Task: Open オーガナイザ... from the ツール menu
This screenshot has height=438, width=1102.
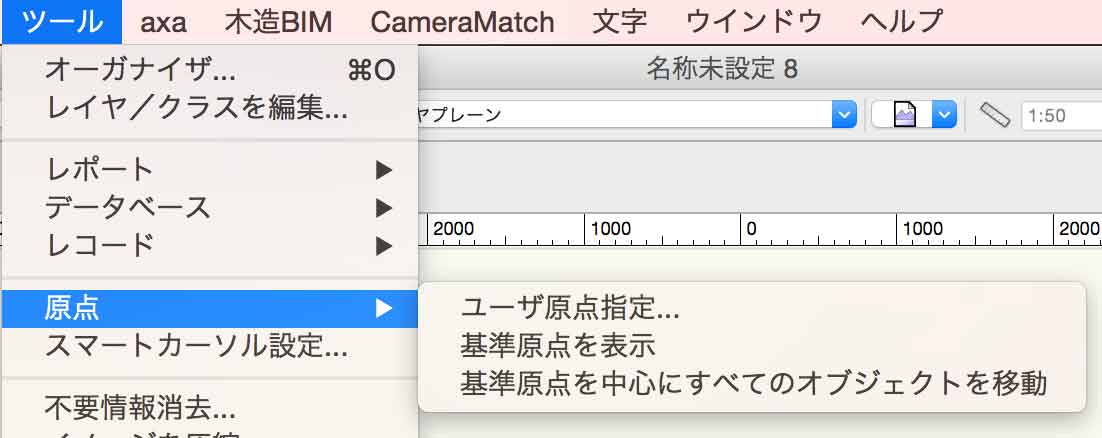Action: click(140, 70)
